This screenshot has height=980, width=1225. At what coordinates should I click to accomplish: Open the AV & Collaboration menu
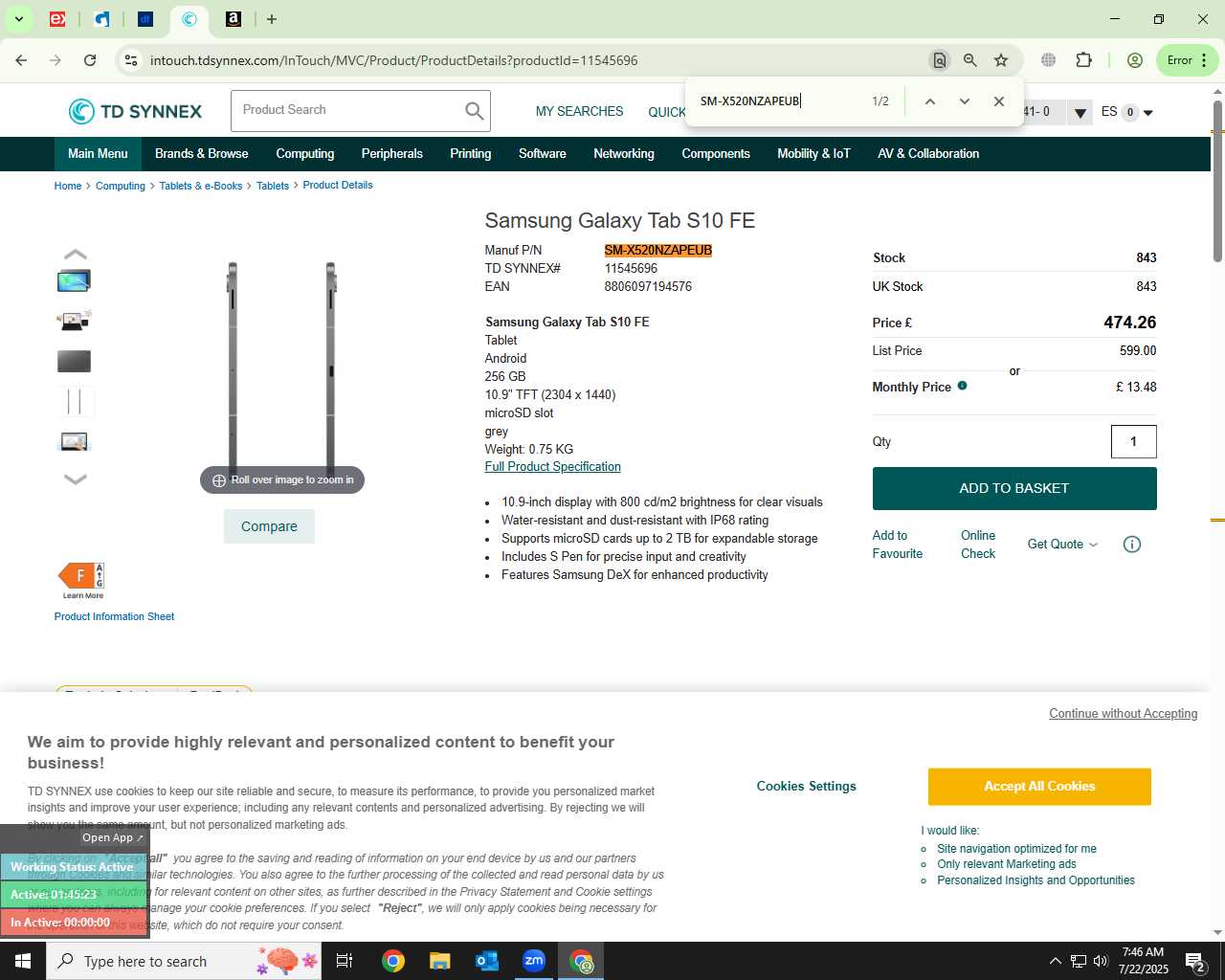click(x=928, y=154)
